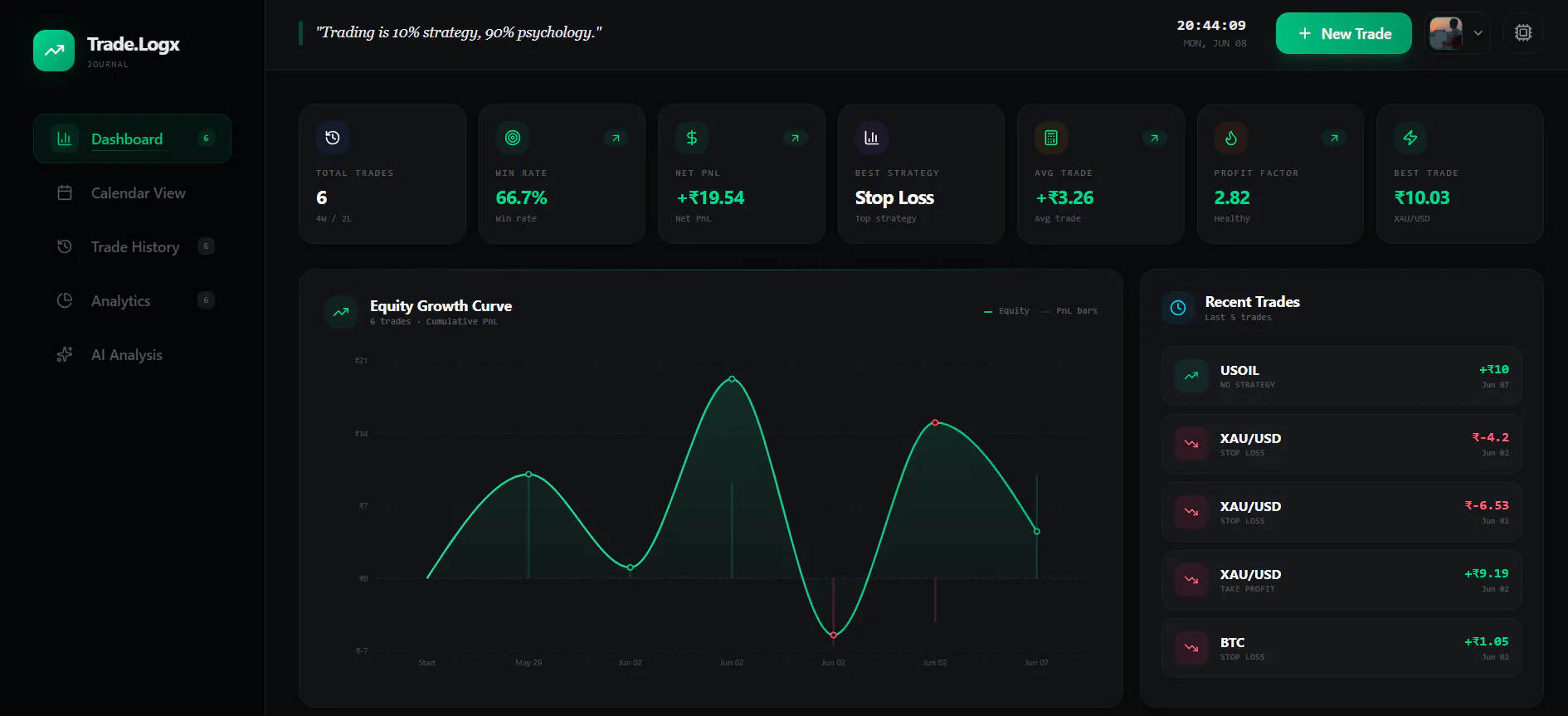
Task: Click the Analytics pie chart icon
Action: (65, 300)
